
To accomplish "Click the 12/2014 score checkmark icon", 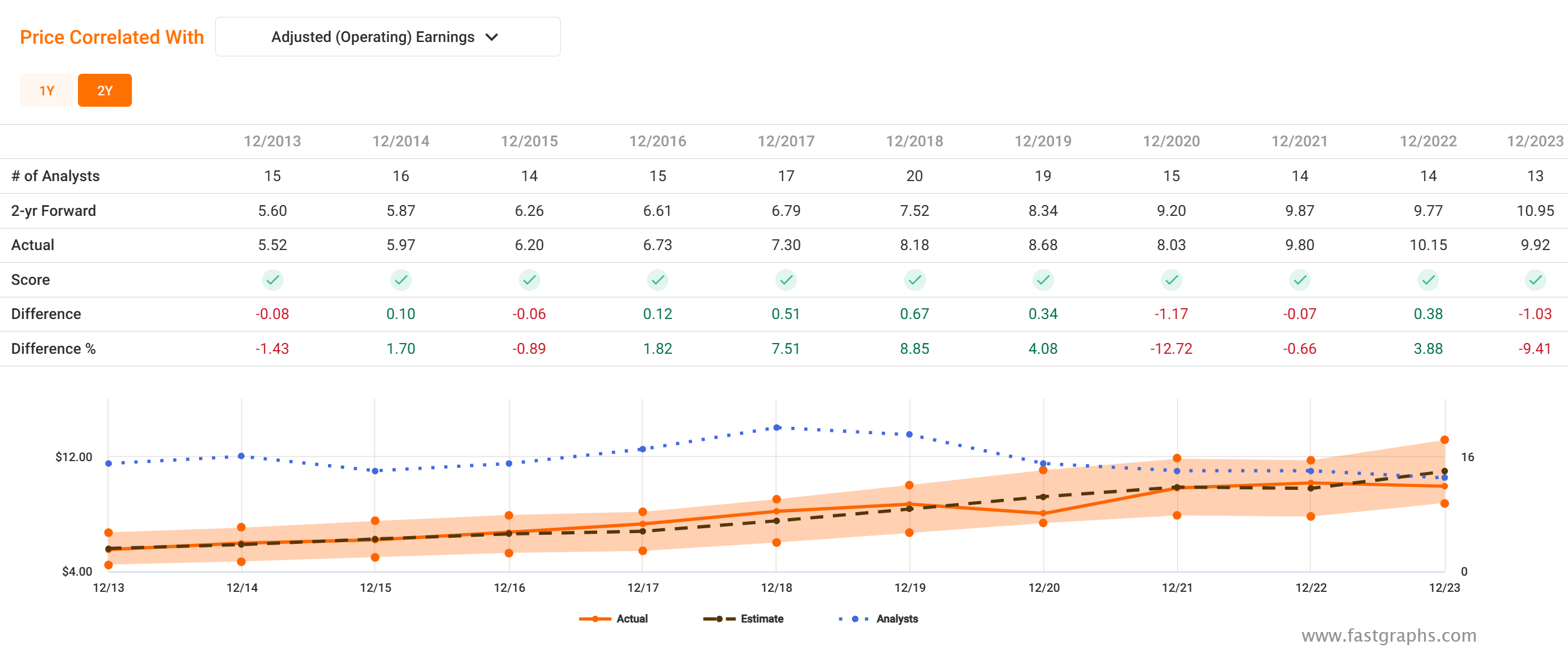I will tap(401, 280).
